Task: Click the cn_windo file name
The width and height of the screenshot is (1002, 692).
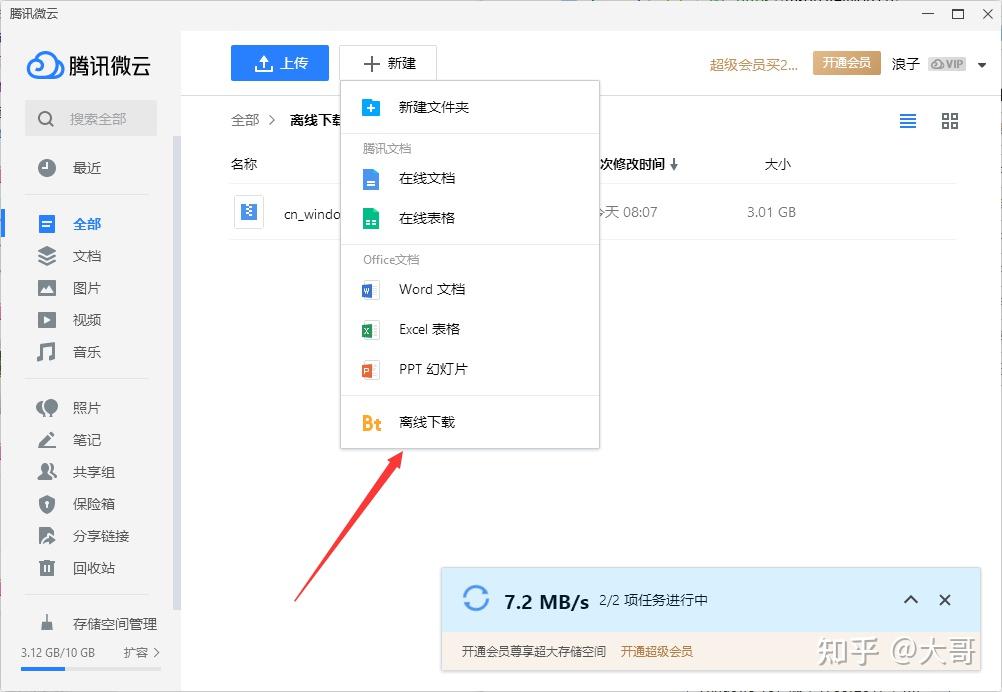Action: 312,214
